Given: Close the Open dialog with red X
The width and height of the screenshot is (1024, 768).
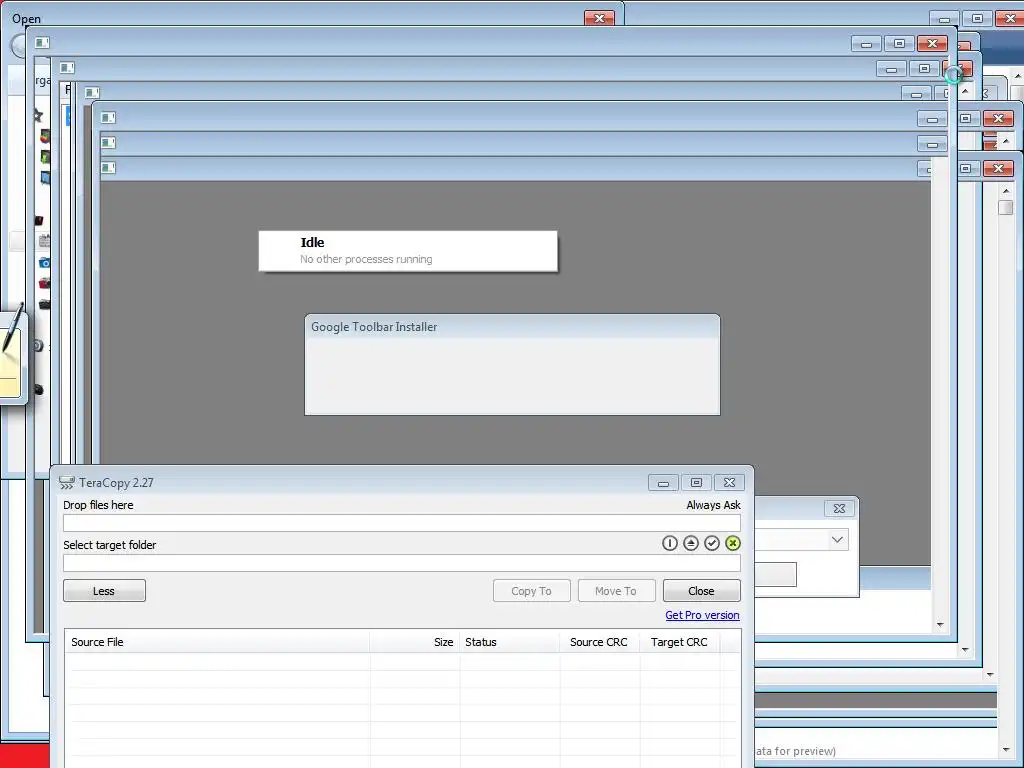Looking at the screenshot, I should pyautogui.click(x=600, y=18).
